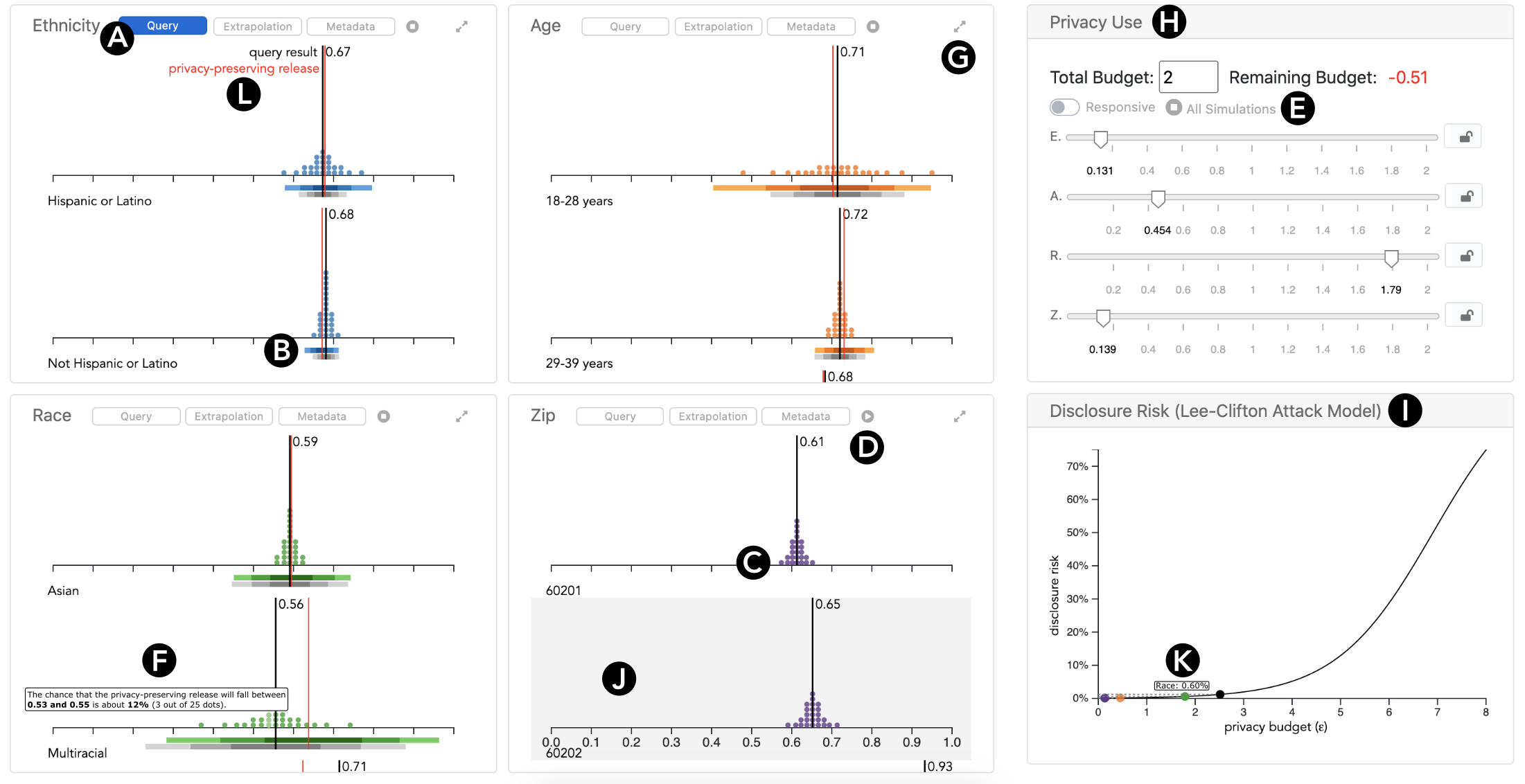Select the Query tab in Zip
Image resolution: width=1525 pixels, height=784 pixels.
tap(620, 416)
